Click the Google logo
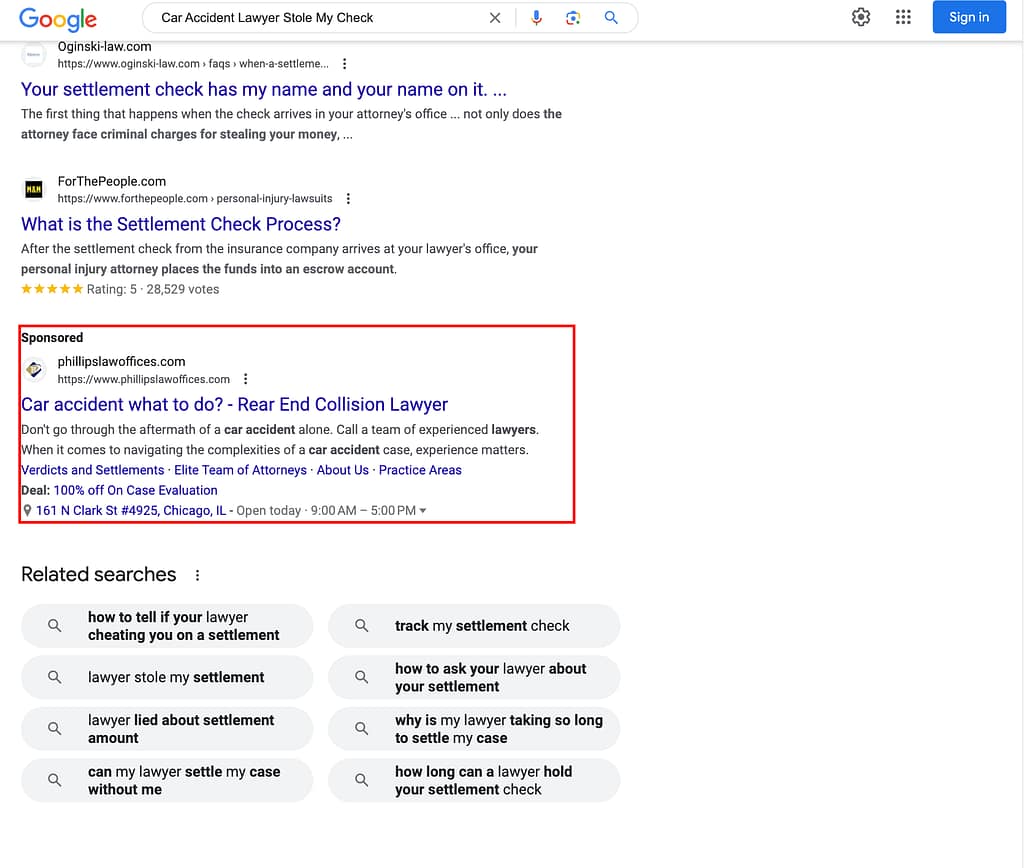 tap(57, 19)
